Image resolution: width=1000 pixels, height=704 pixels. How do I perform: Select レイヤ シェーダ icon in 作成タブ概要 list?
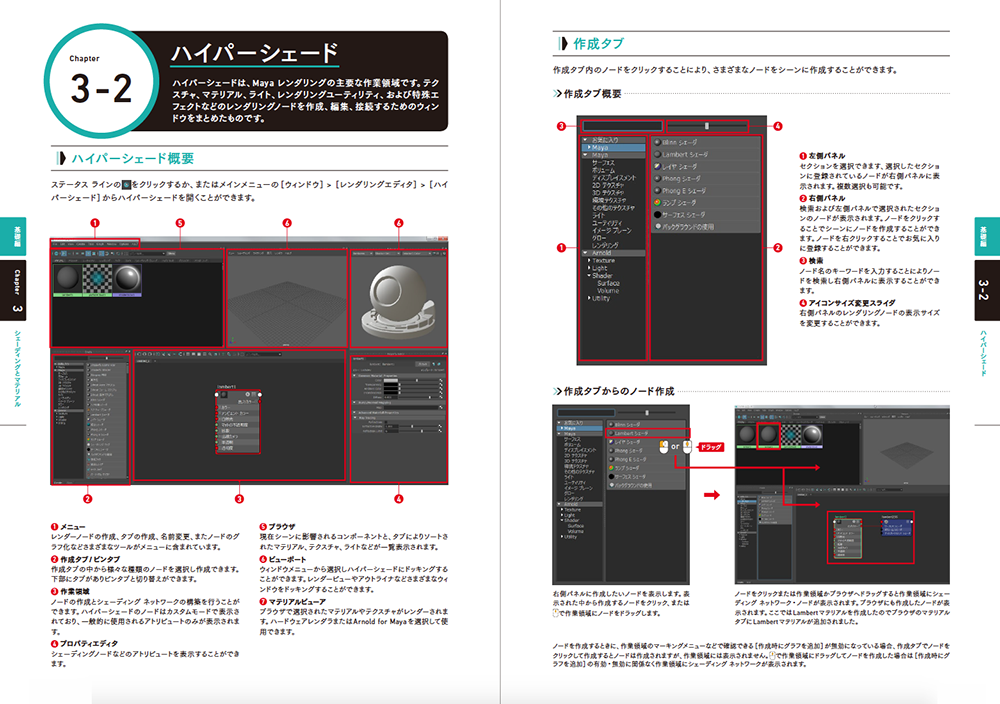(x=658, y=168)
